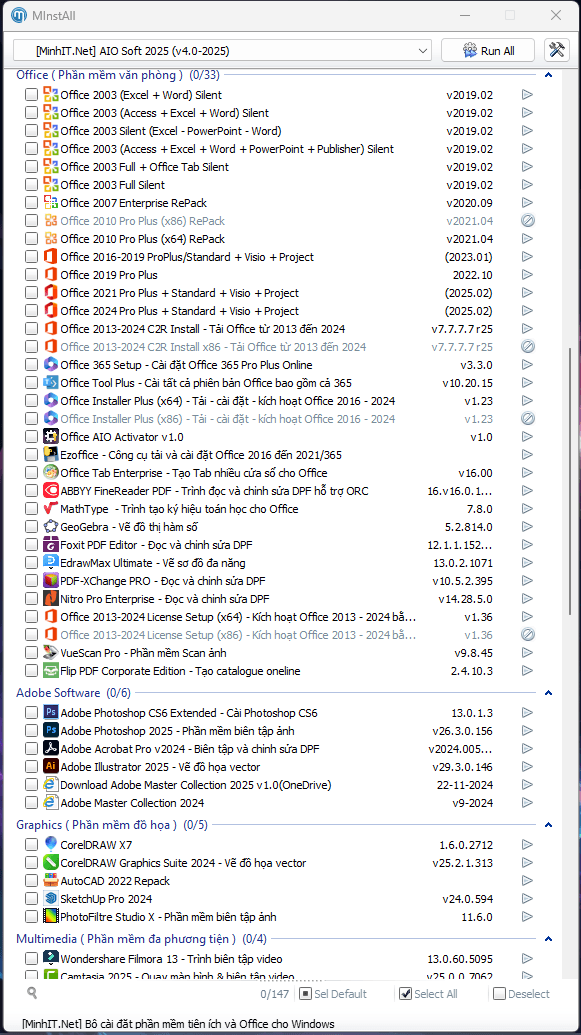Collapse the Graphics section arrow

click(x=547, y=825)
